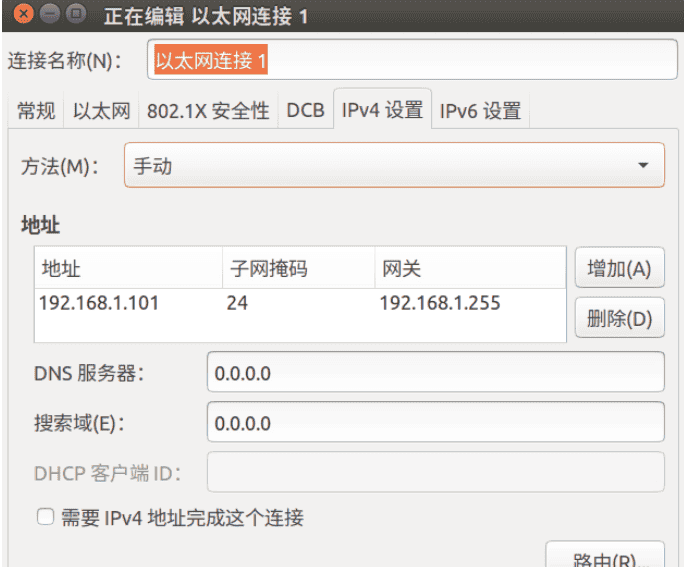Go to the 802.1X 安全性 tab
This screenshot has height=567, width=684.
pos(208,110)
